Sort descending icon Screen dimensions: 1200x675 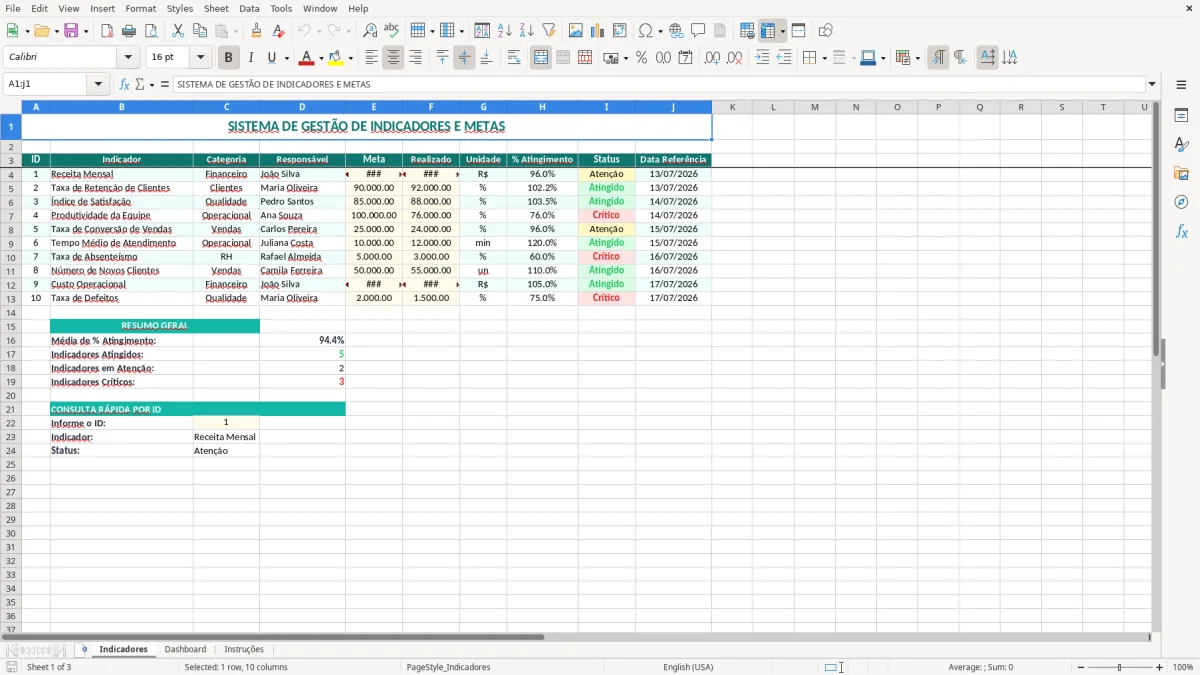tap(526, 31)
